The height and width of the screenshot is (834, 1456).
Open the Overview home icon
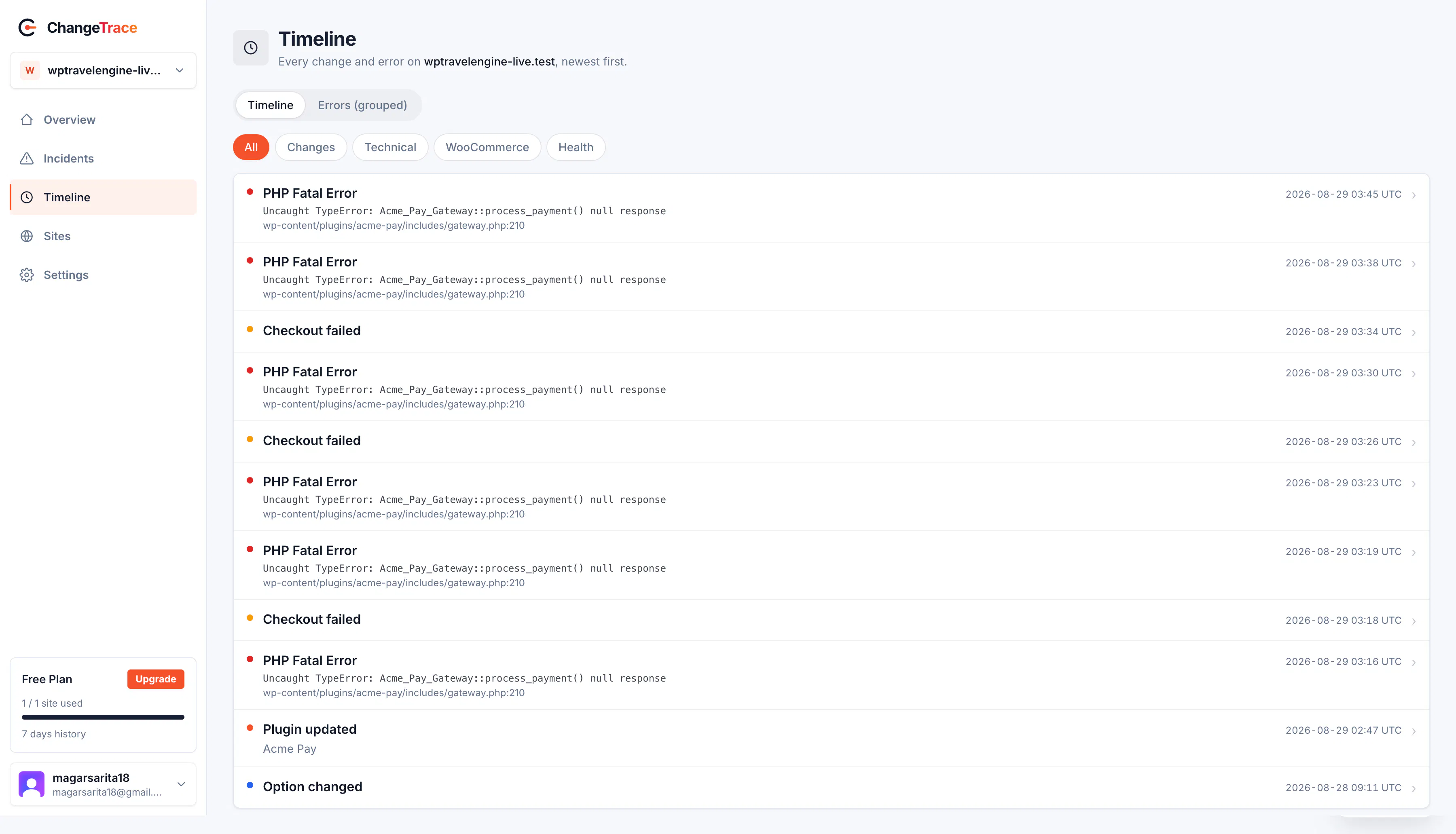click(x=27, y=120)
